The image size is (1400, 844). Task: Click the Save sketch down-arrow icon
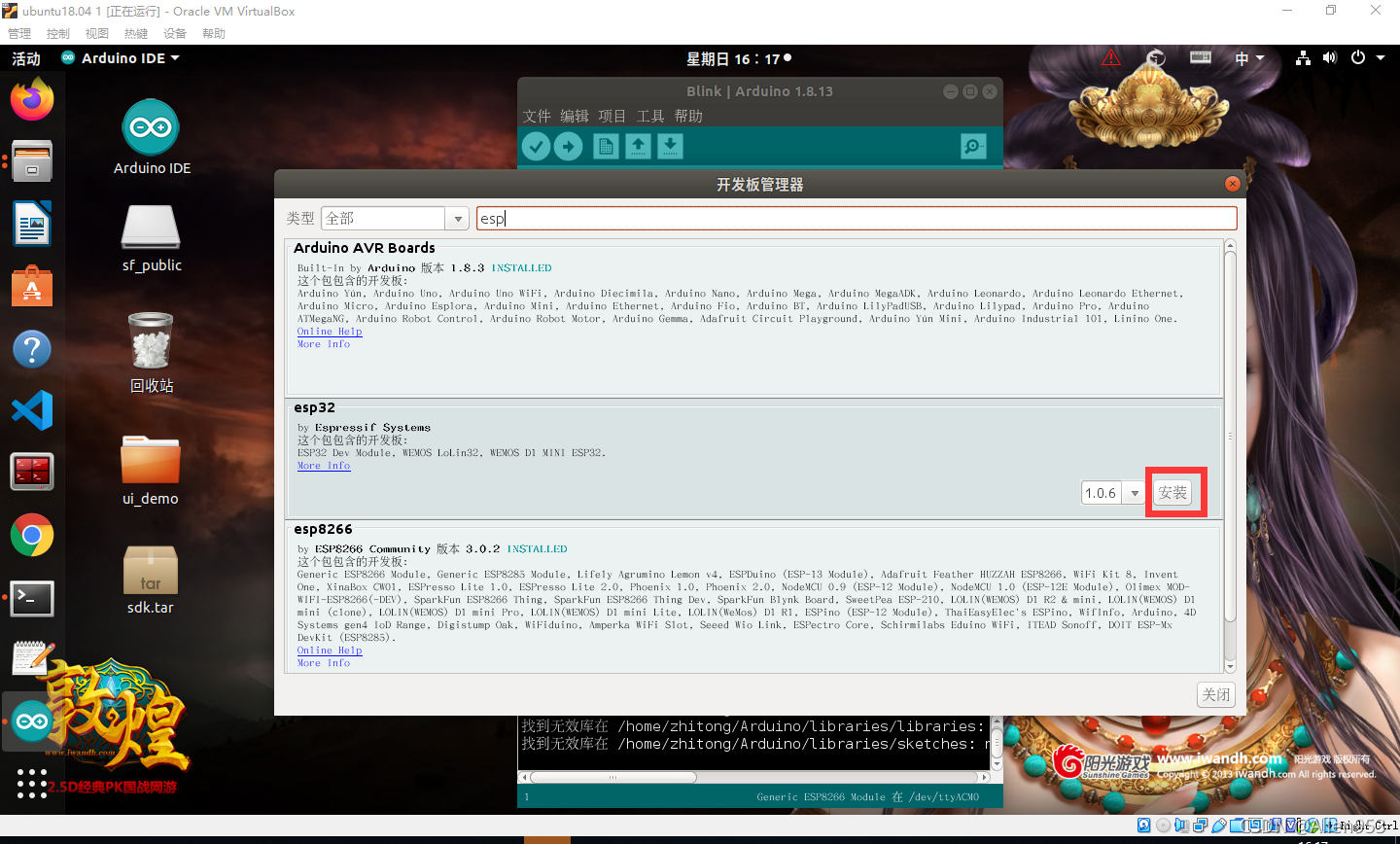[670, 146]
